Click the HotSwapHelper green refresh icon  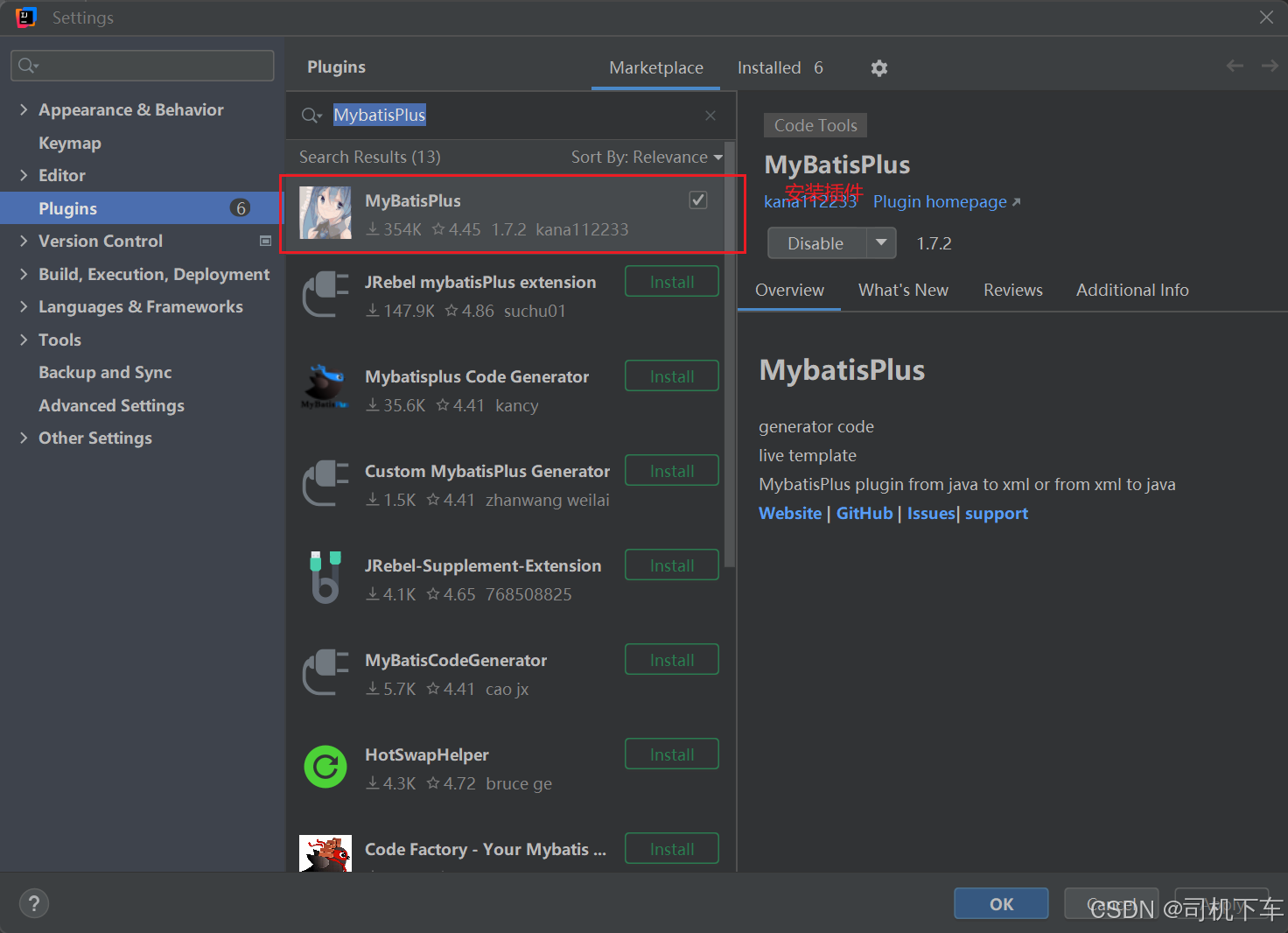coord(325,767)
